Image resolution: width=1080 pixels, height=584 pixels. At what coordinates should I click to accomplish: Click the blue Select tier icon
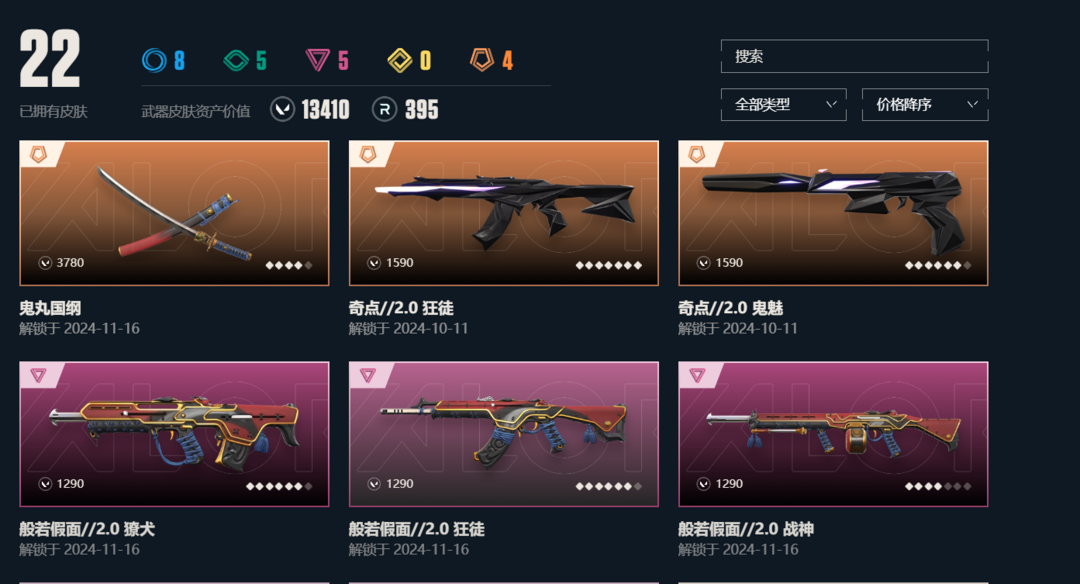pos(154,61)
